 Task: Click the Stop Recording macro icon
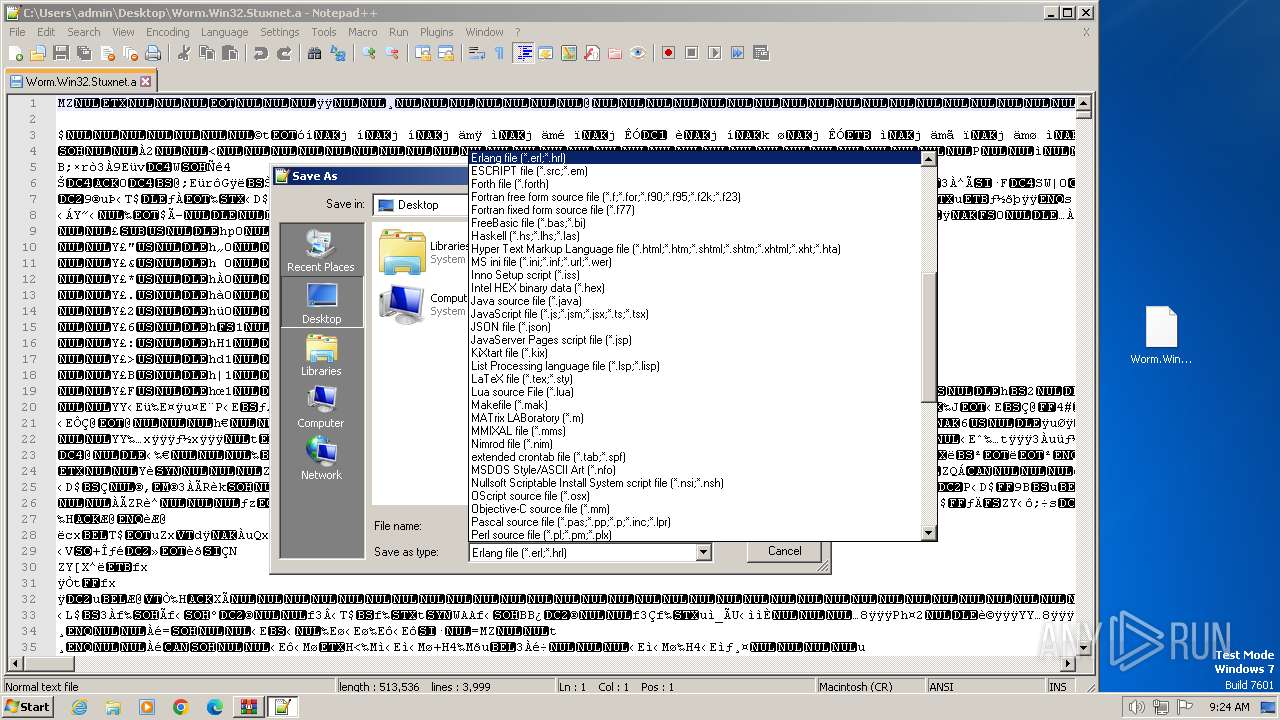[x=692, y=53]
